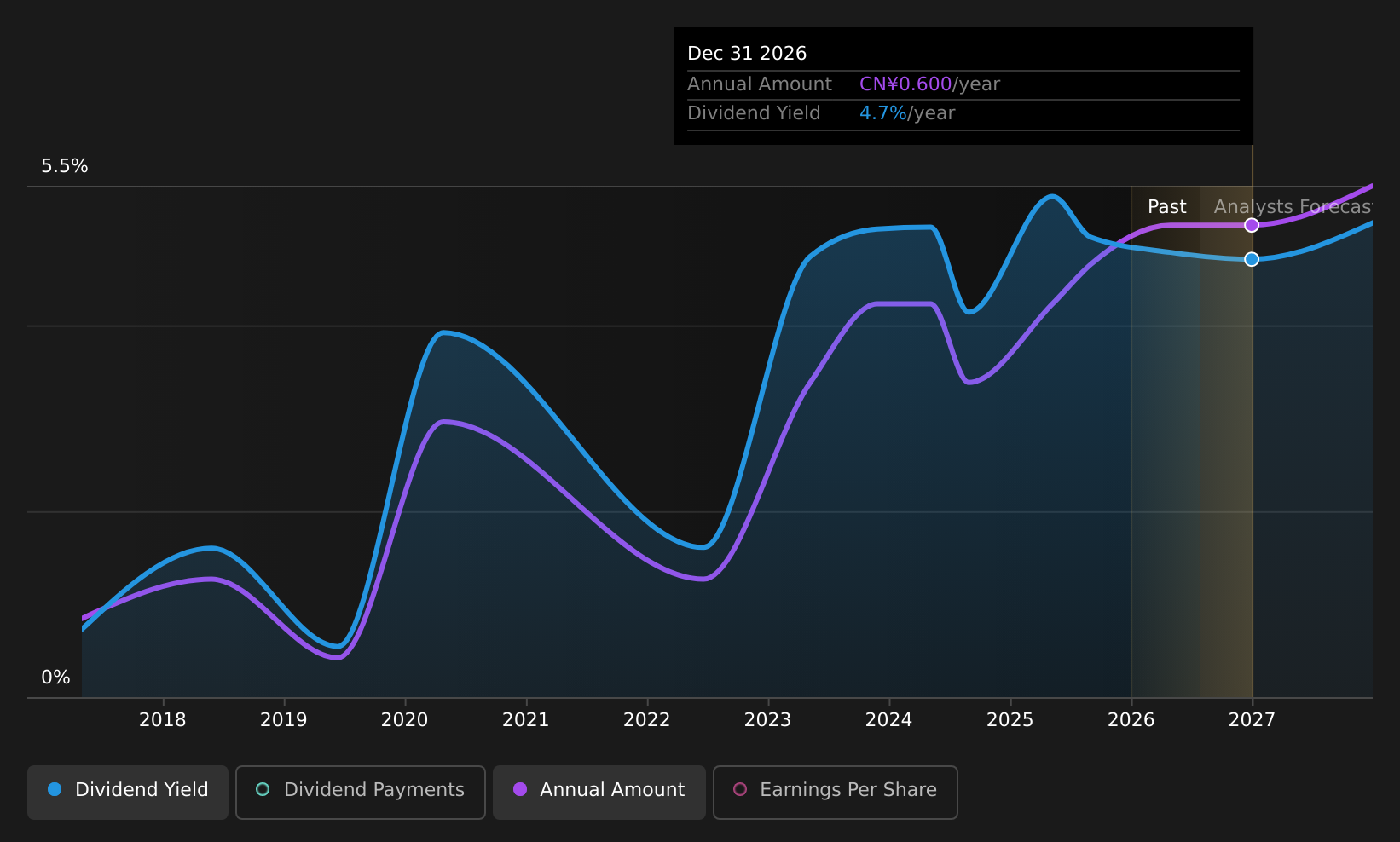Screen dimensions: 1400x842
Task: Select the blue Dividend Yield data point marker
Action: point(1252,259)
